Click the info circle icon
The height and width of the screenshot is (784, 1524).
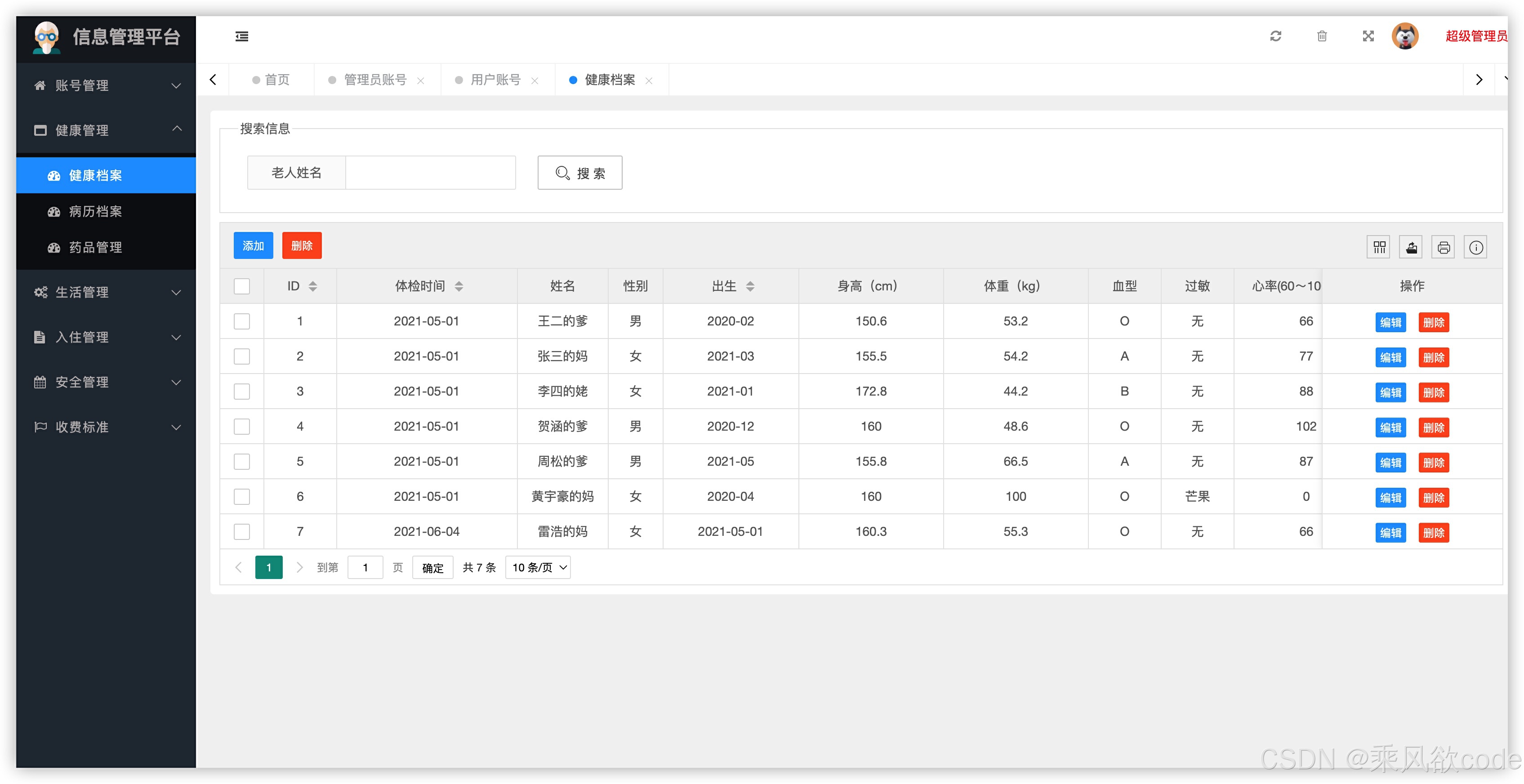coord(1475,247)
